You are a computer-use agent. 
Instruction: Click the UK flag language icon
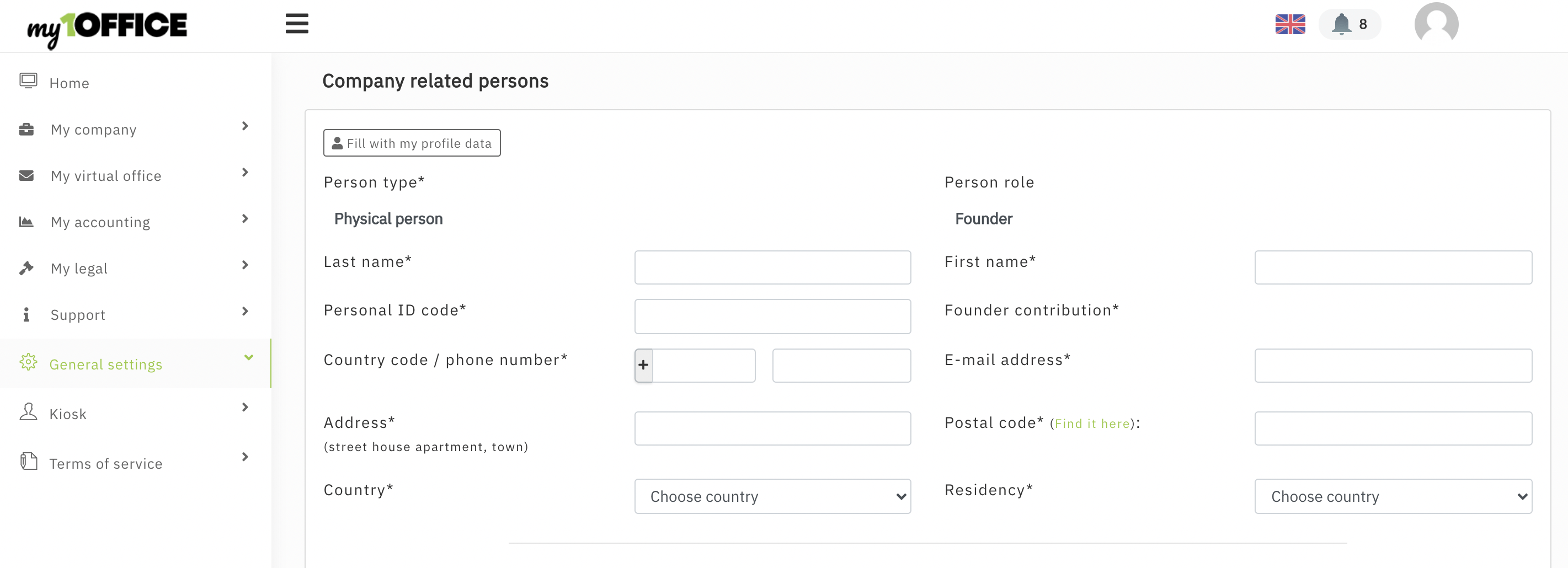coord(1290,24)
